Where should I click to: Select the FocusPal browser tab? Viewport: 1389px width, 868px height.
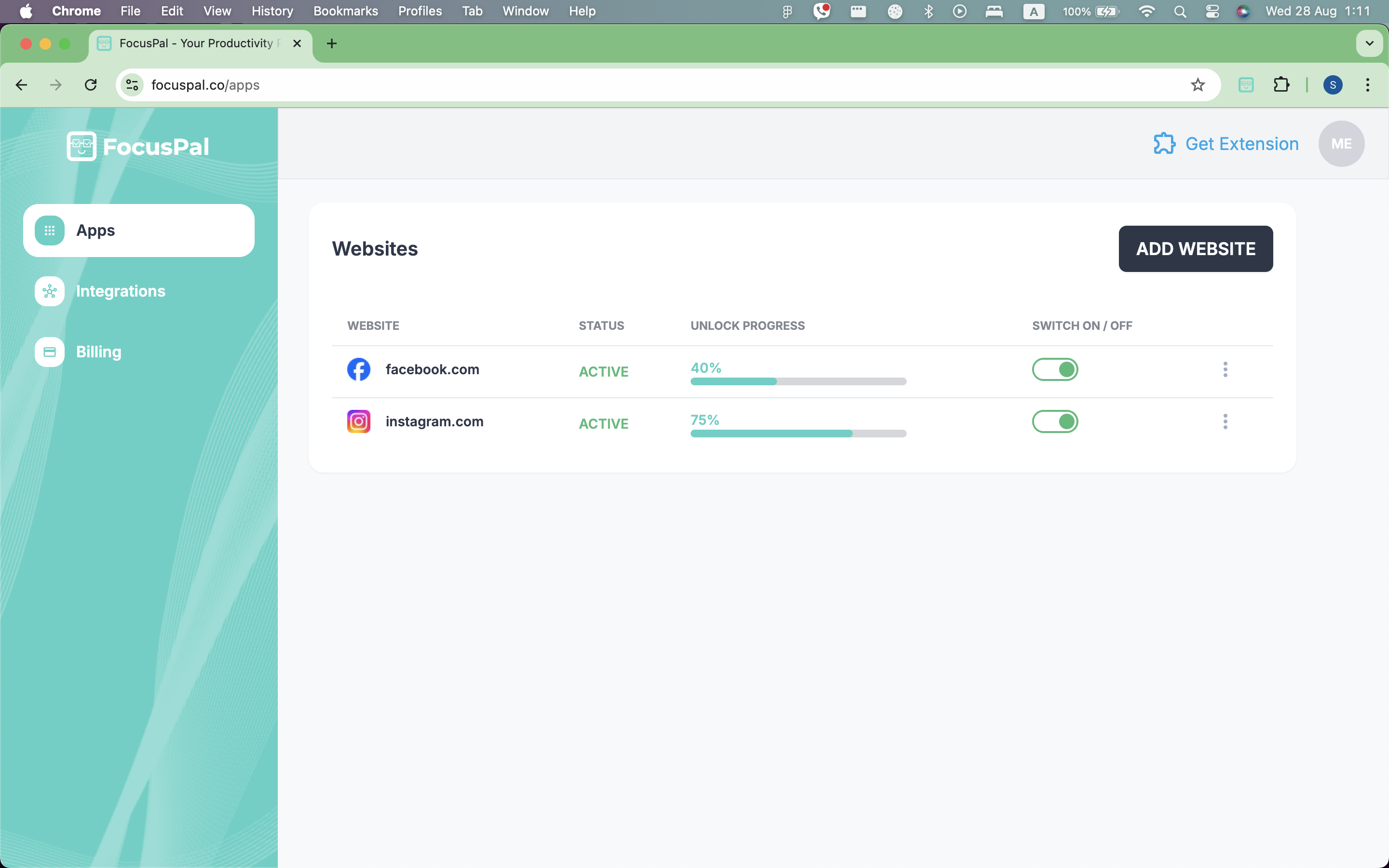(200, 43)
